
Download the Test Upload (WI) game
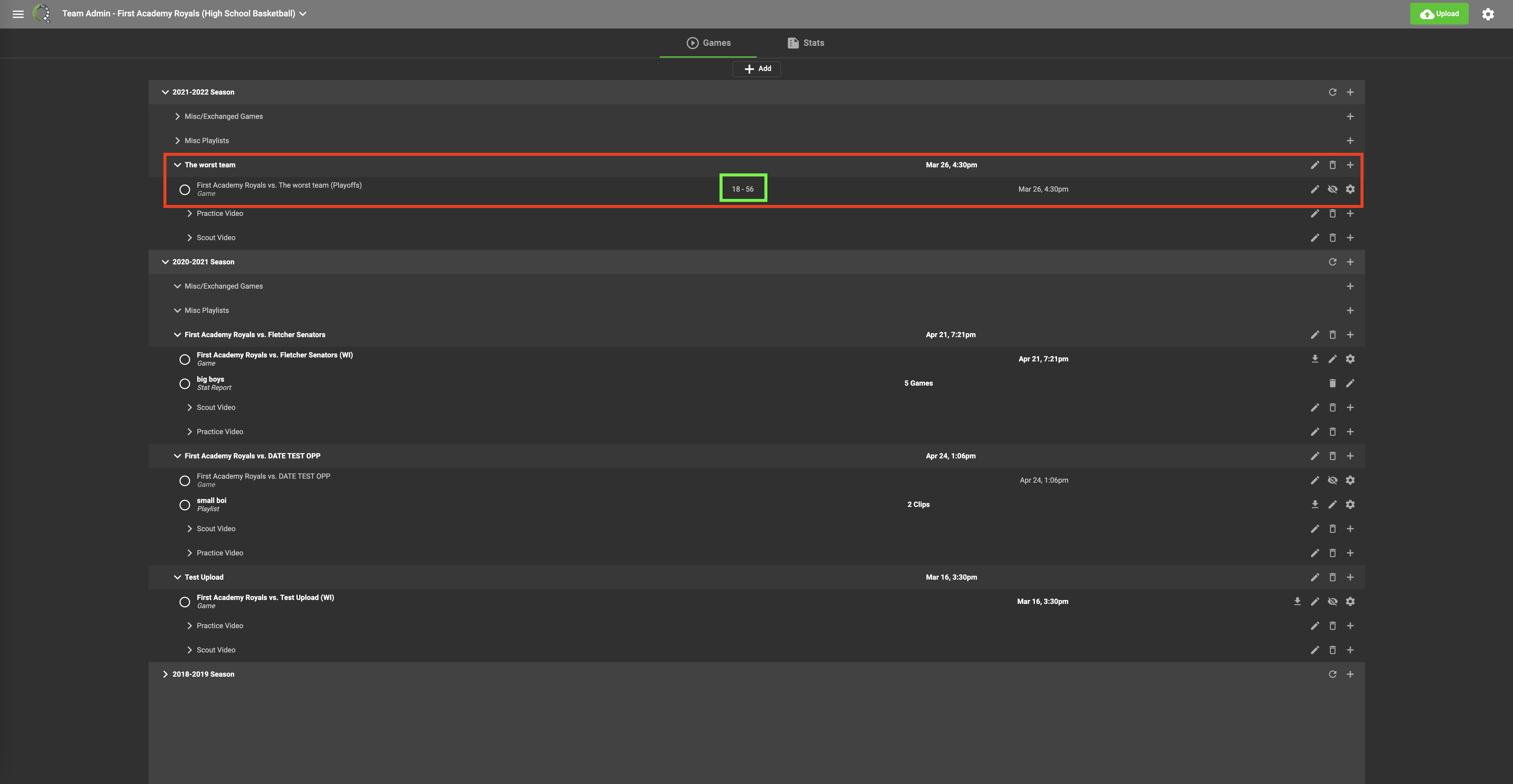1297,601
